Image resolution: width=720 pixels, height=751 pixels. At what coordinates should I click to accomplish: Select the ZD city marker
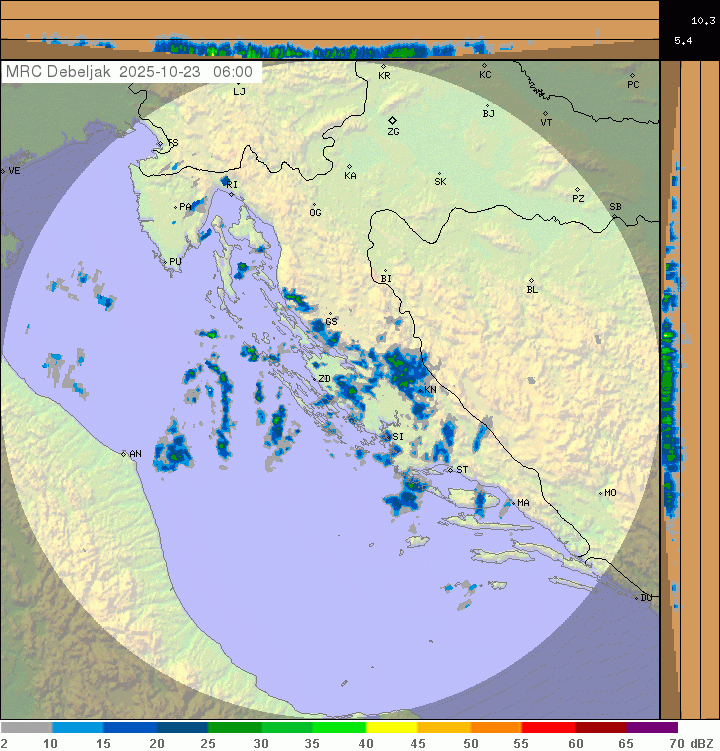pos(313,378)
